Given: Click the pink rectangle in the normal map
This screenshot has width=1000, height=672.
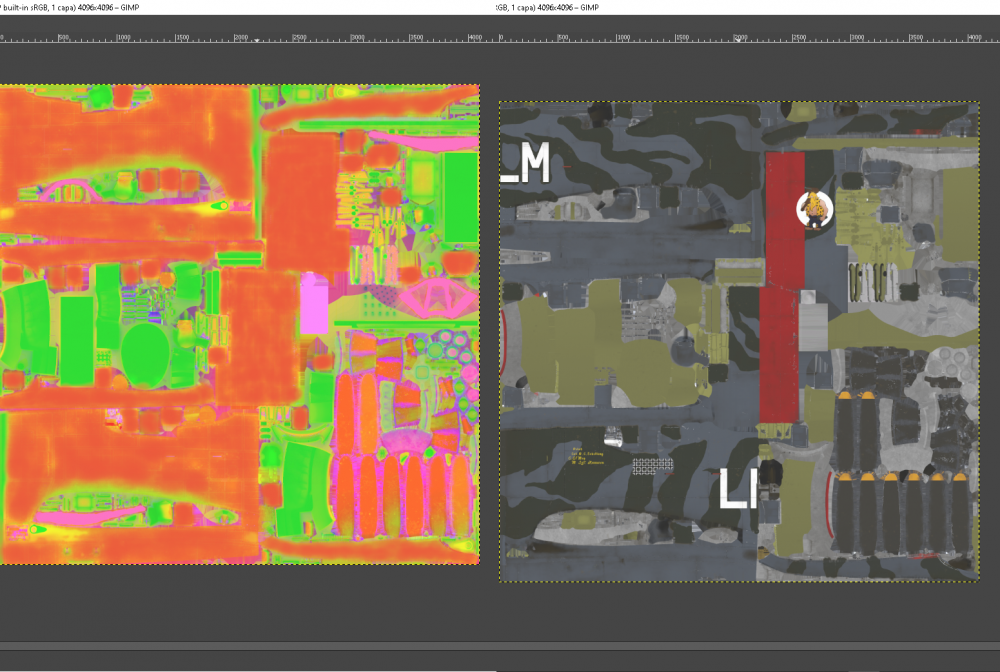Looking at the screenshot, I should (x=314, y=304).
